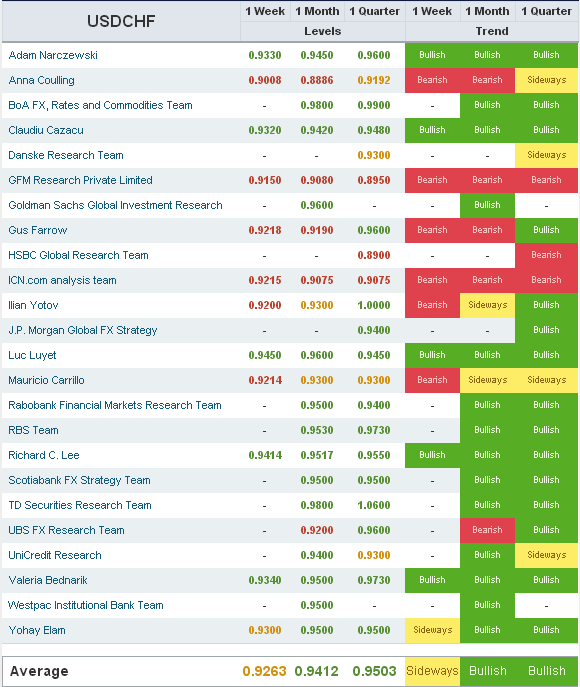
Task: Open Westpac Institutional Bank Team link
Action: coord(86,605)
